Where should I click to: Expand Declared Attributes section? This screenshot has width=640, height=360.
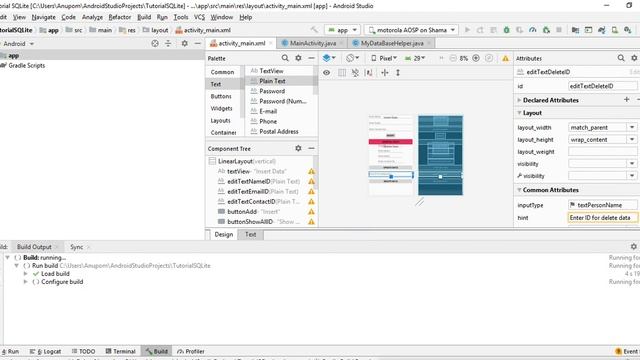click(519, 100)
